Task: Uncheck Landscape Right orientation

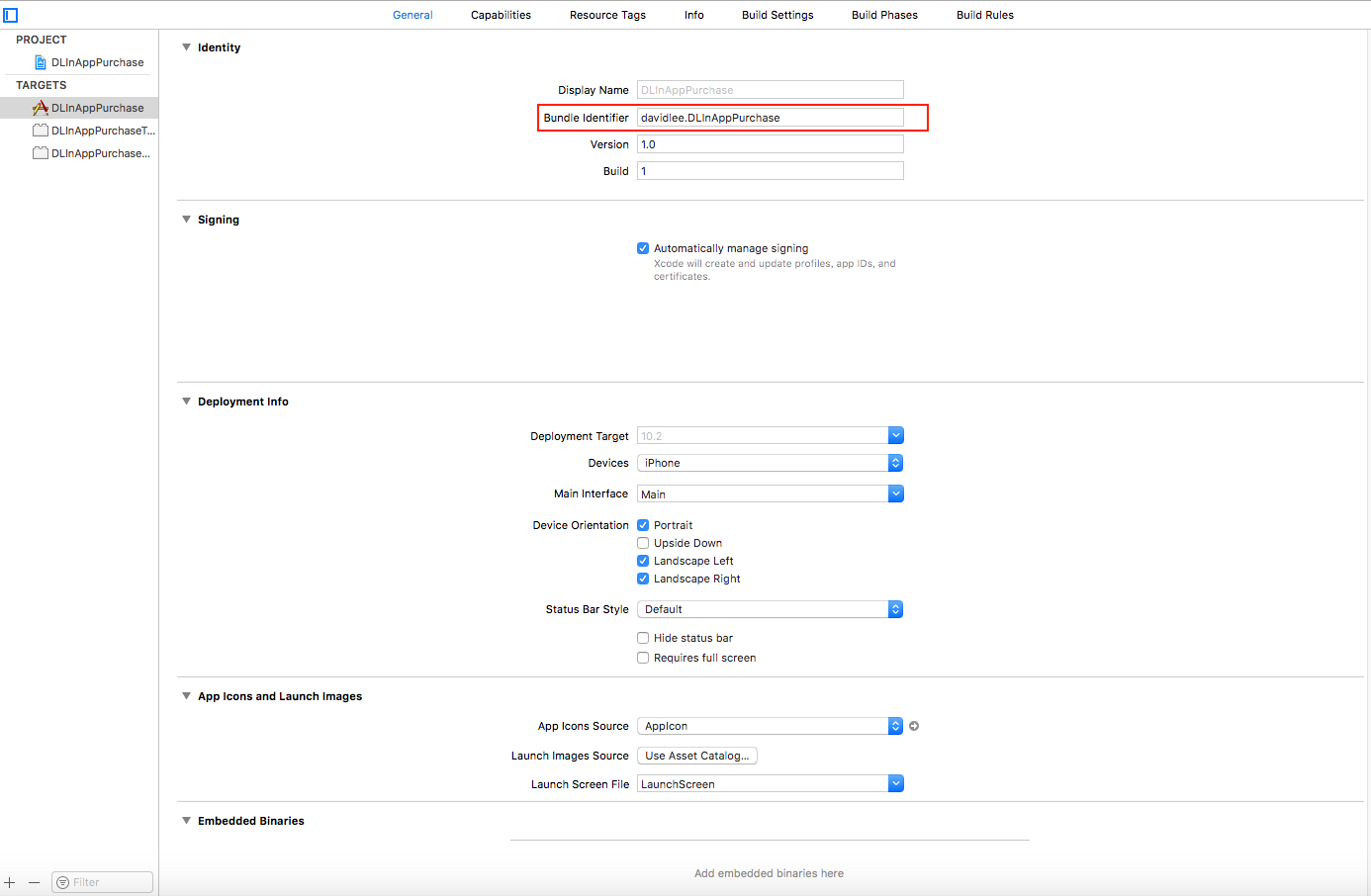Action: [x=643, y=579]
